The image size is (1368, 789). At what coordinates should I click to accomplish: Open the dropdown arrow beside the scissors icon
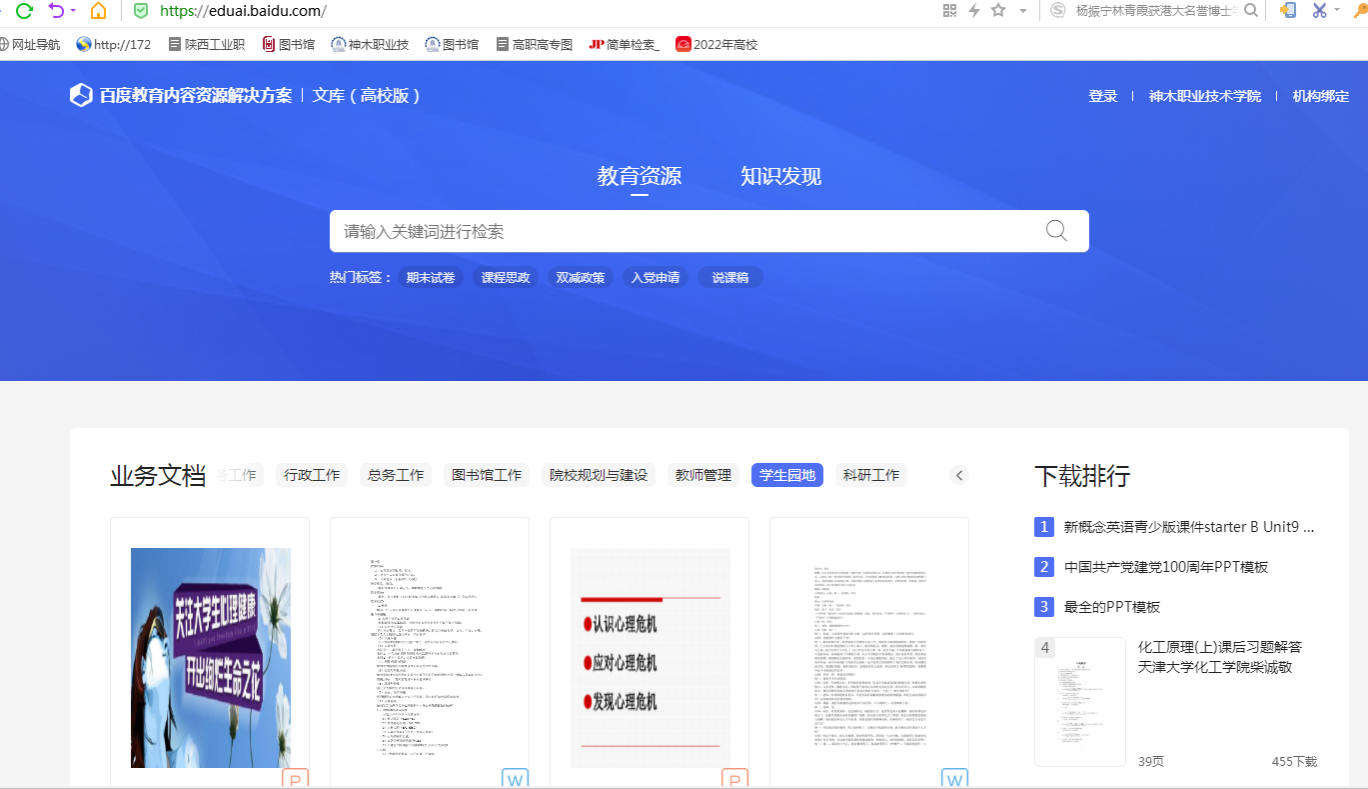click(1337, 11)
